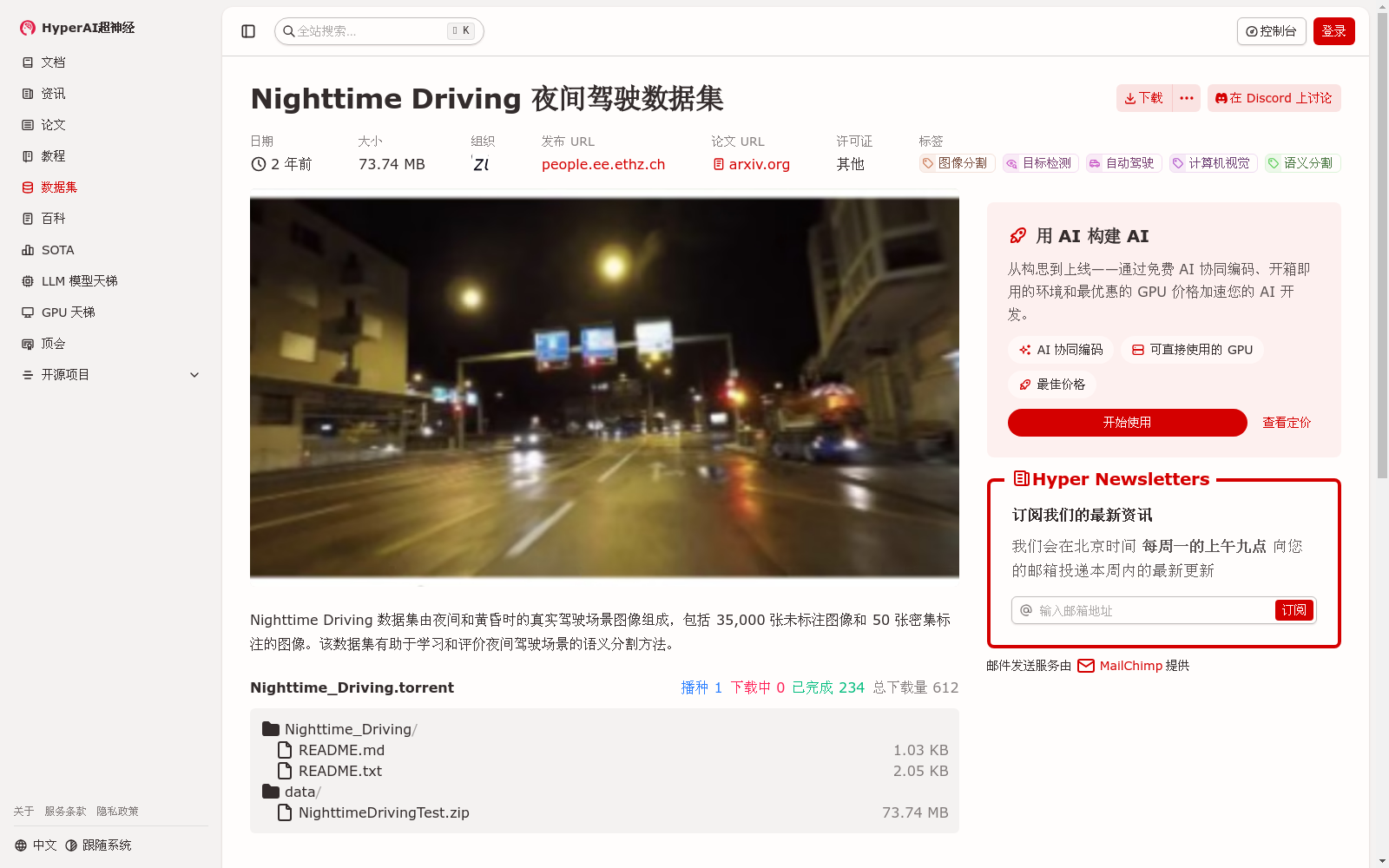Click the 开始使用 button
Image resolution: width=1389 pixels, height=868 pixels.
(1127, 423)
